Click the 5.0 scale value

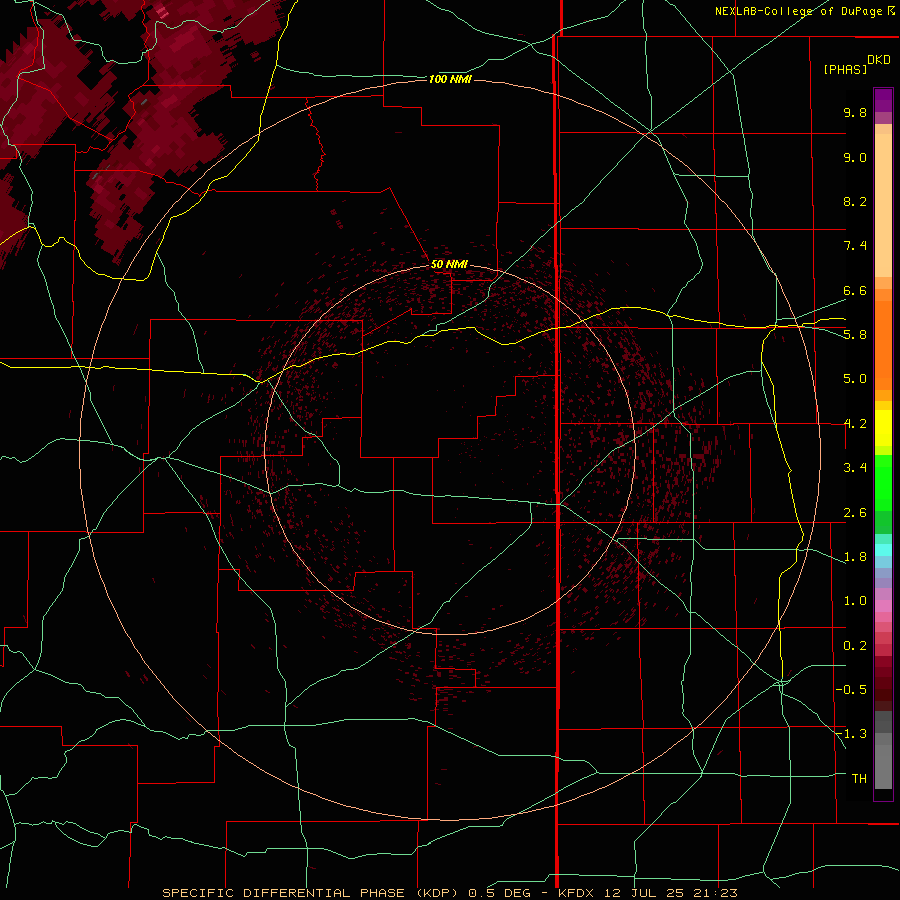(x=855, y=379)
